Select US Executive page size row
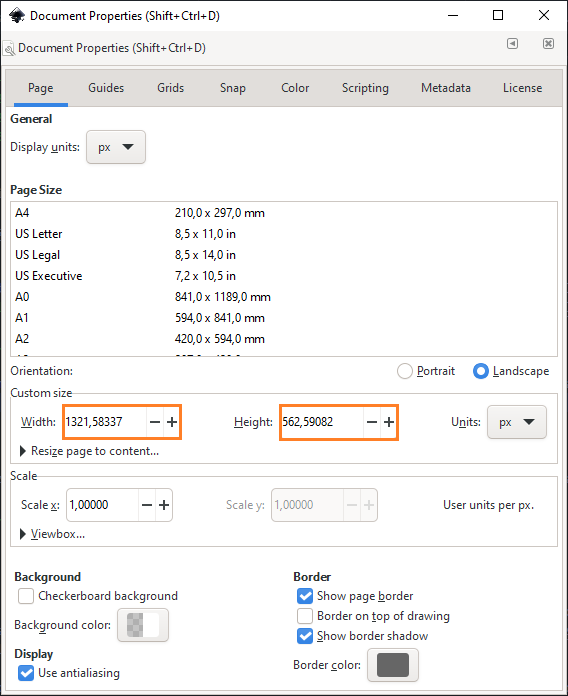Screen dimensions: 568x696 (x=284, y=276)
